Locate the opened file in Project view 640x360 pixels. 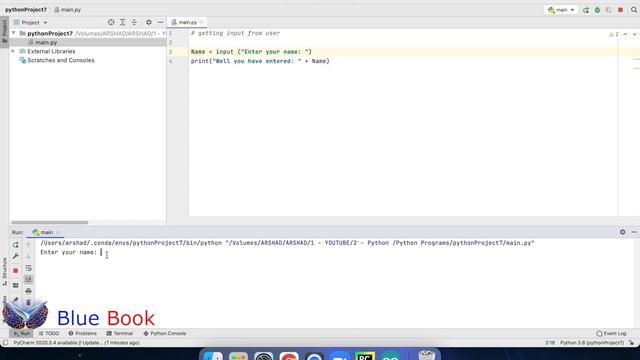[x=111, y=22]
